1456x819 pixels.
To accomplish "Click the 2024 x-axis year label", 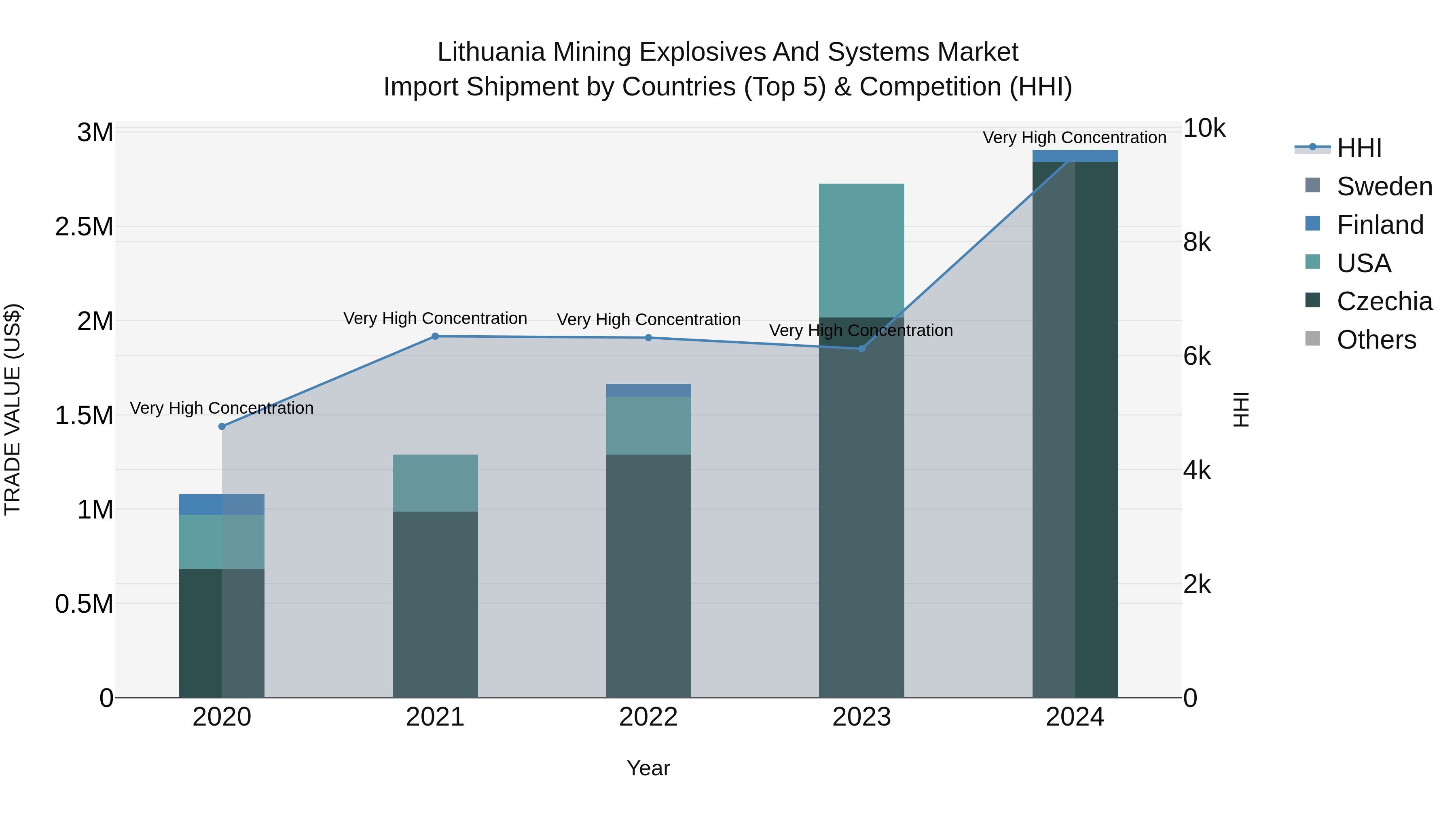I will (x=1075, y=717).
